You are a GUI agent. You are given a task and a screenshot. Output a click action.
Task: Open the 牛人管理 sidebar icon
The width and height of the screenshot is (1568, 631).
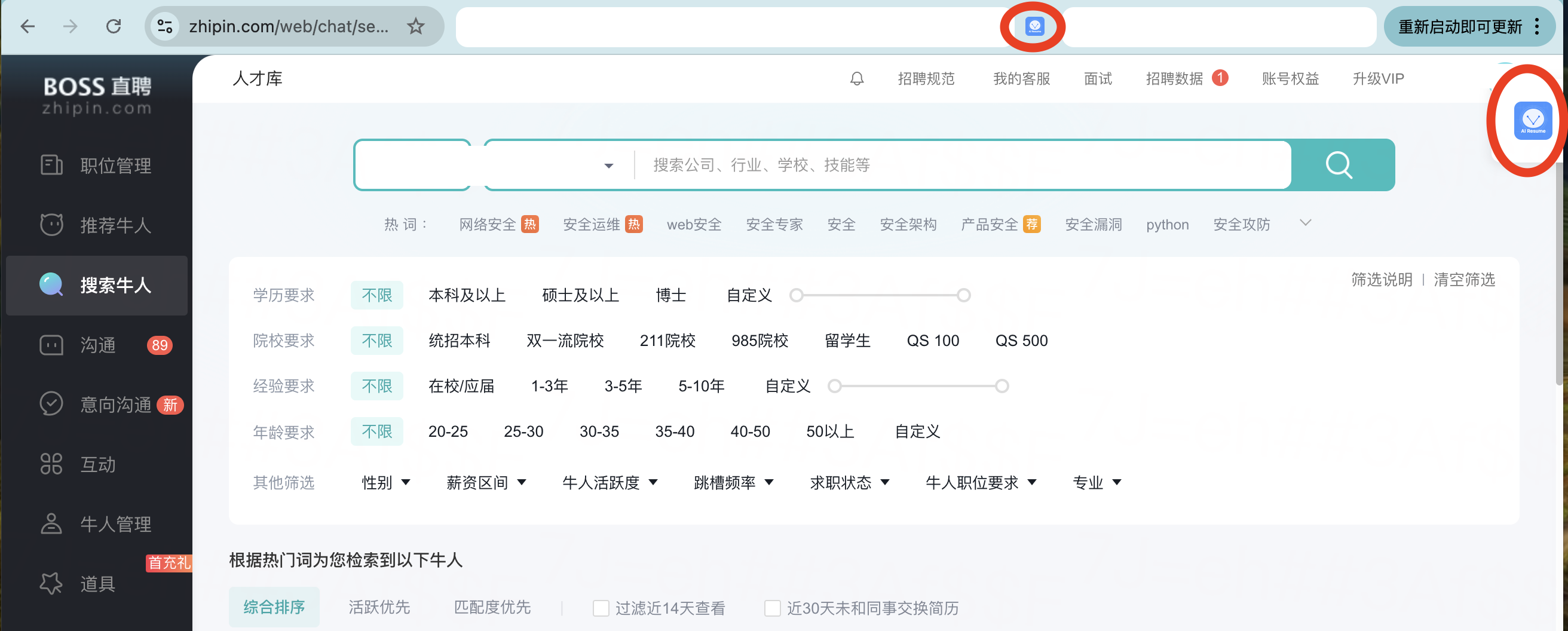tap(51, 523)
